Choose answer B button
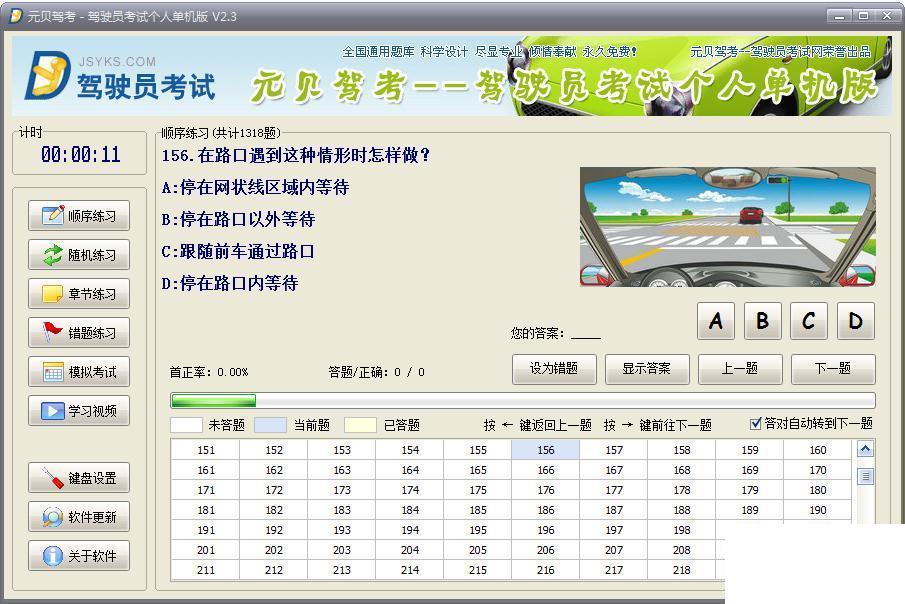905x604 pixels. 762,320
